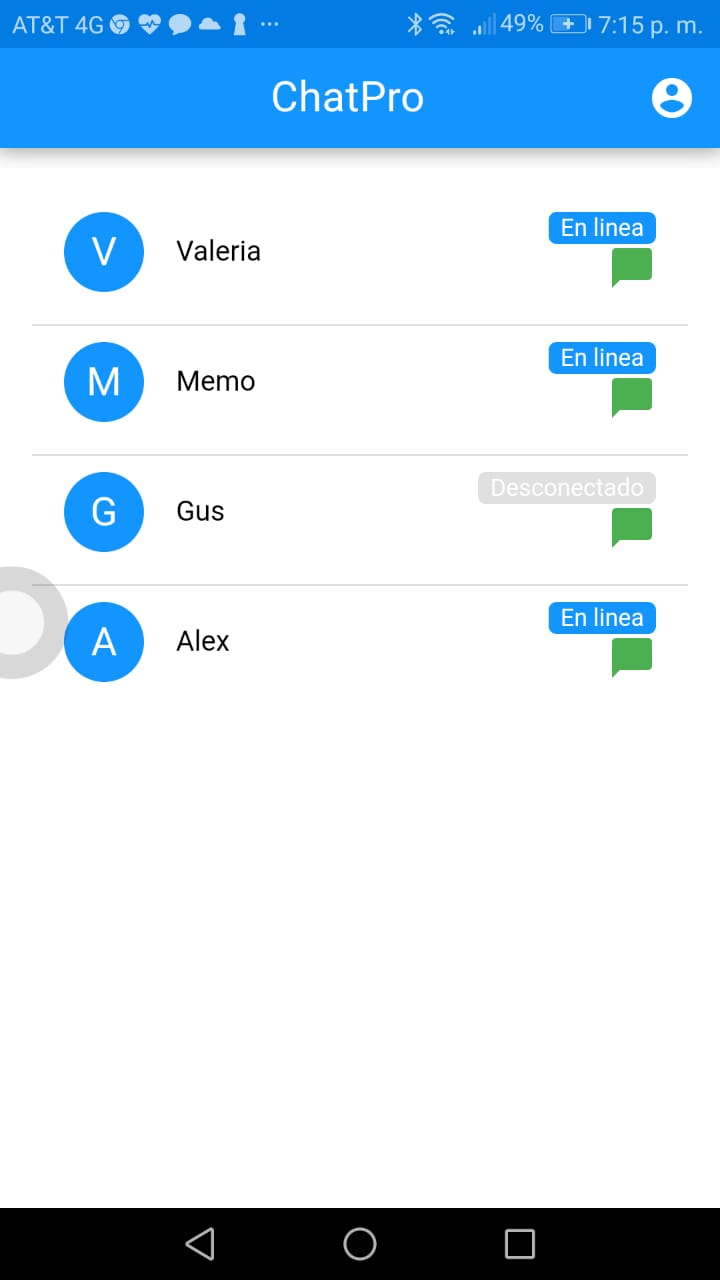Tap Alex's "En linea" status badge
Viewport: 720px width, 1280px height.
pos(602,618)
